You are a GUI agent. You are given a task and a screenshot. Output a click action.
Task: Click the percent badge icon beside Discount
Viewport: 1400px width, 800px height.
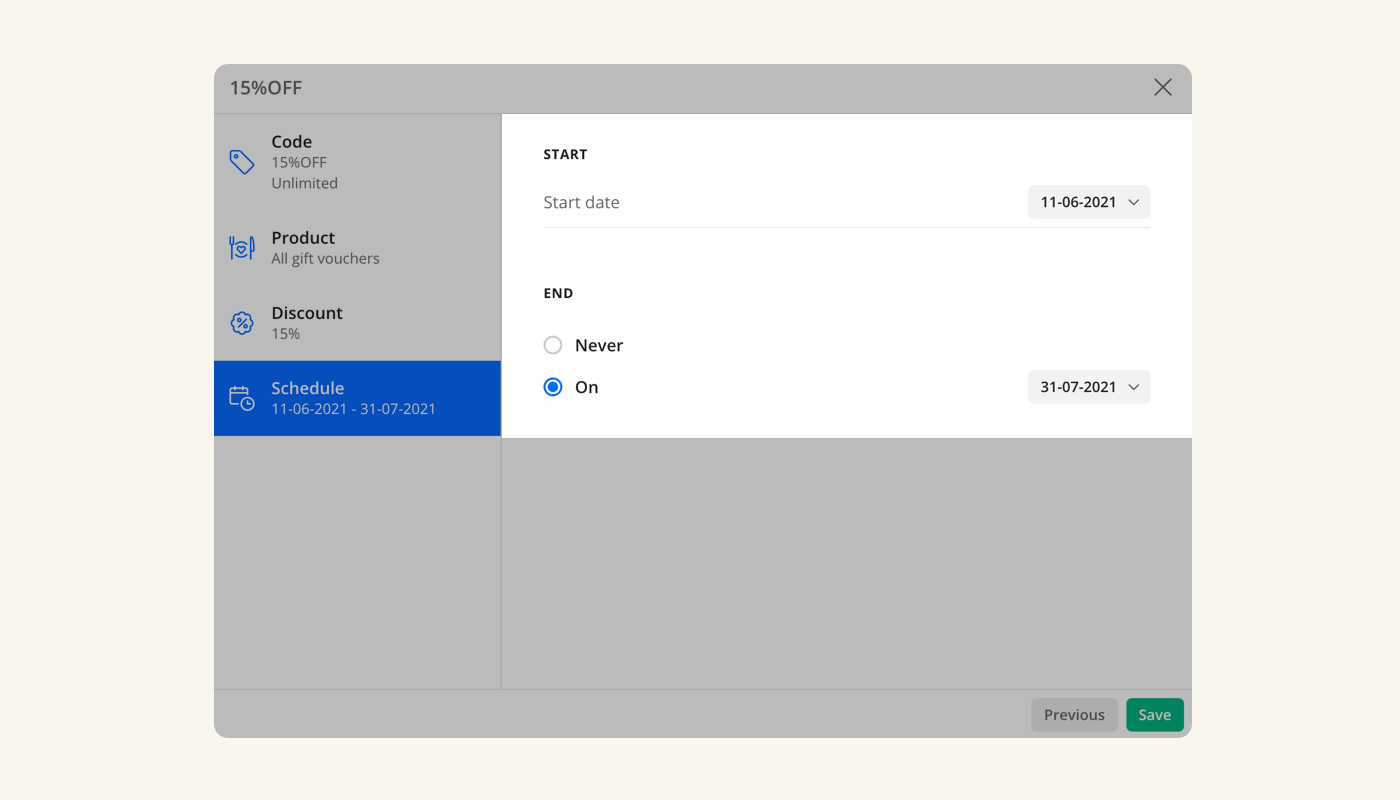coord(242,323)
